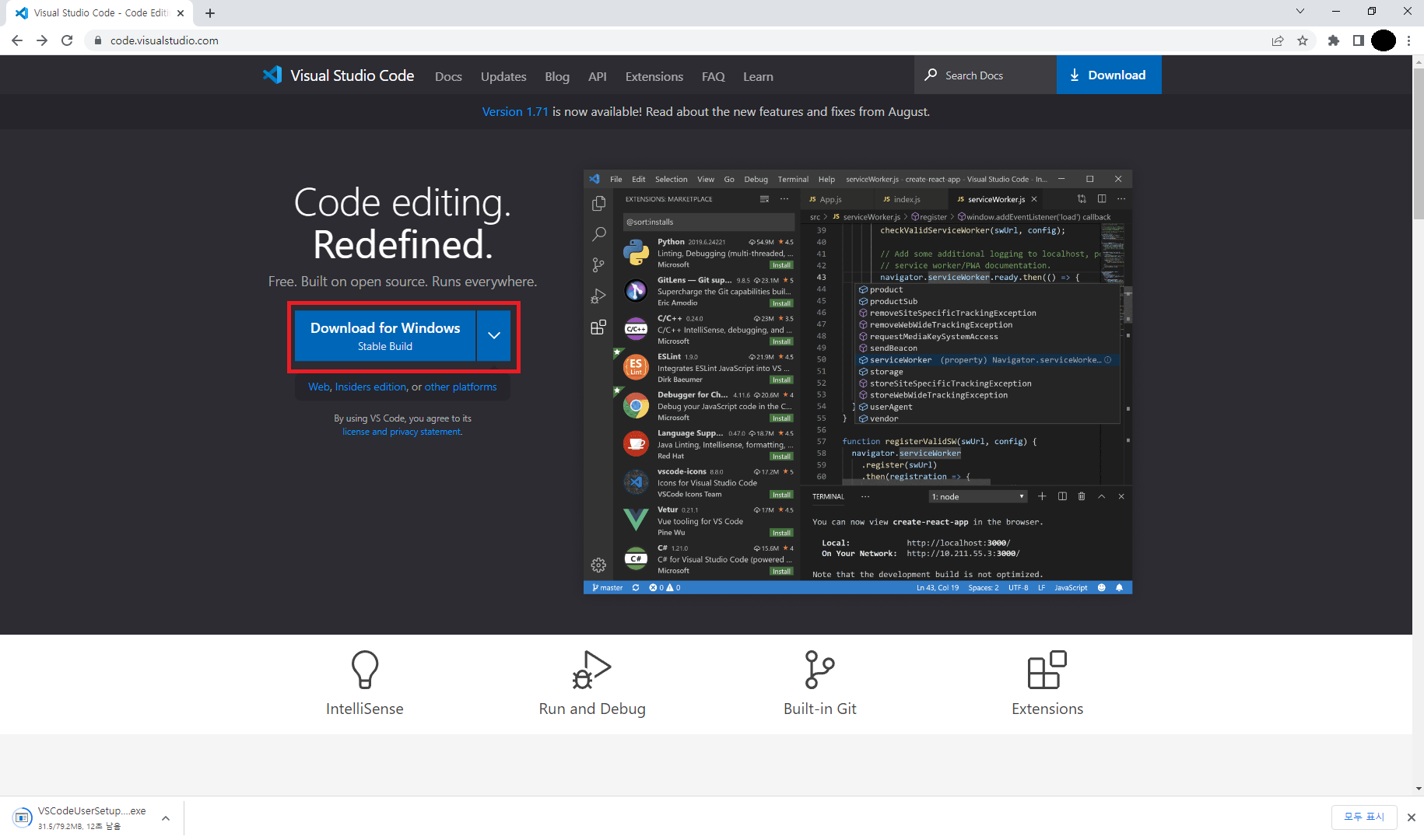
Task: Open the browser profile avatar
Action: [1384, 40]
